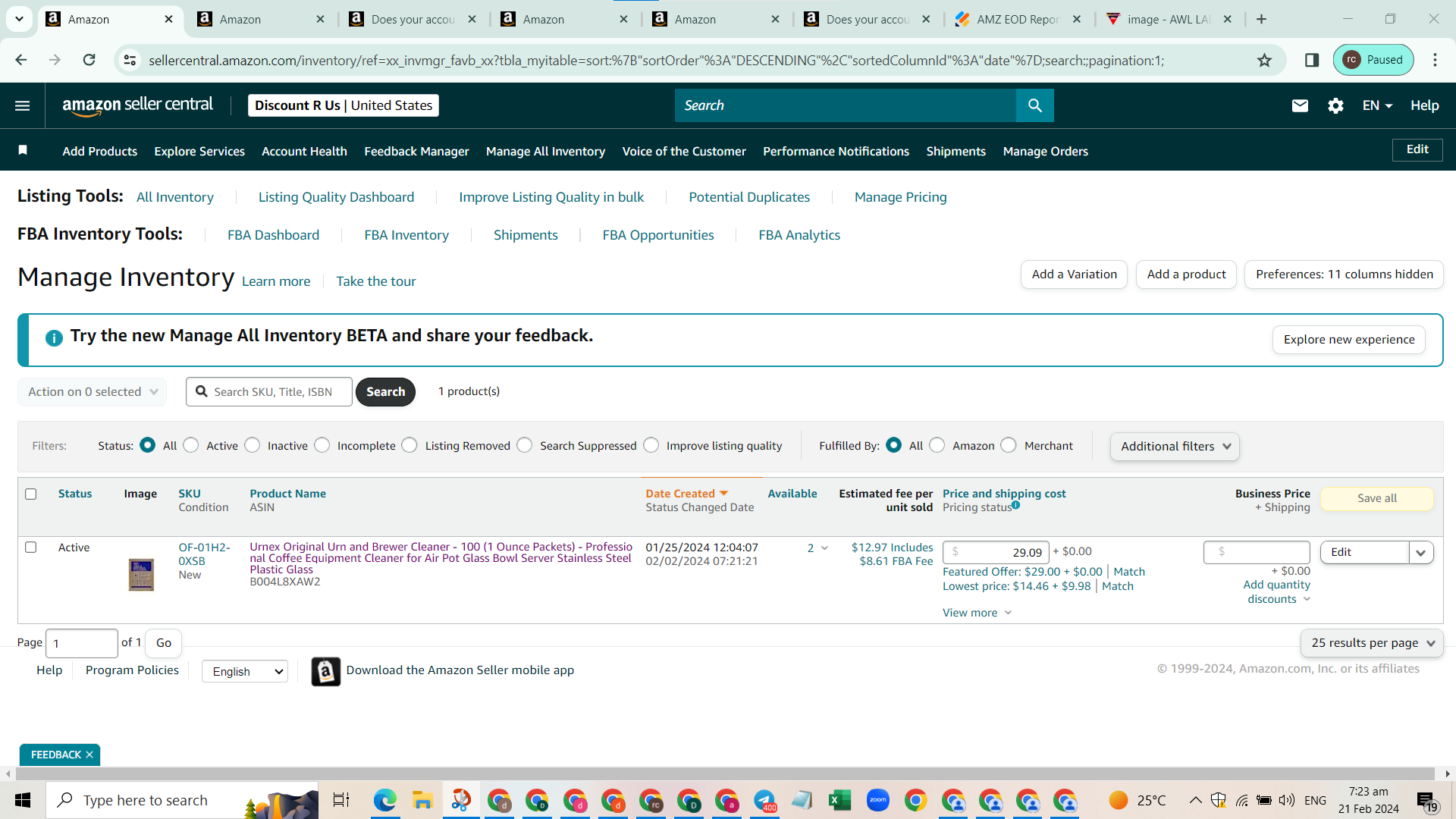The width and height of the screenshot is (1456, 819).
Task: Click the Add a product button
Action: [x=1186, y=275]
